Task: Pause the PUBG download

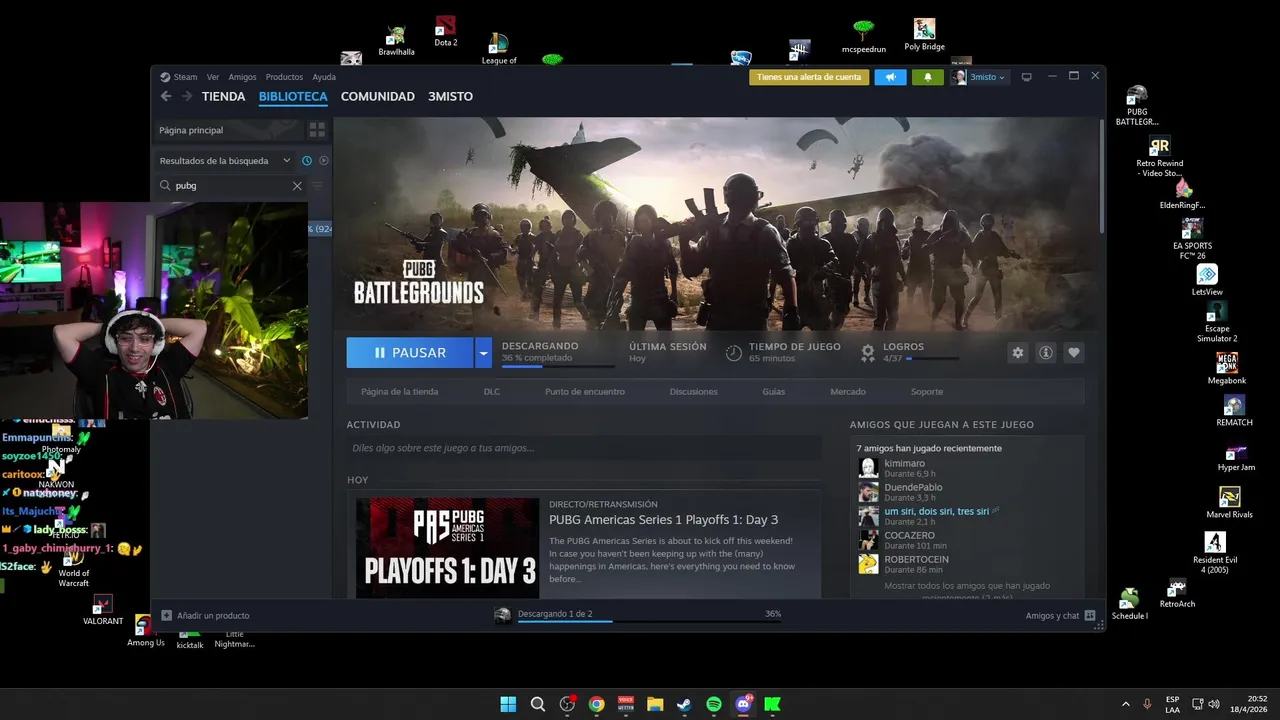Action: tap(410, 353)
